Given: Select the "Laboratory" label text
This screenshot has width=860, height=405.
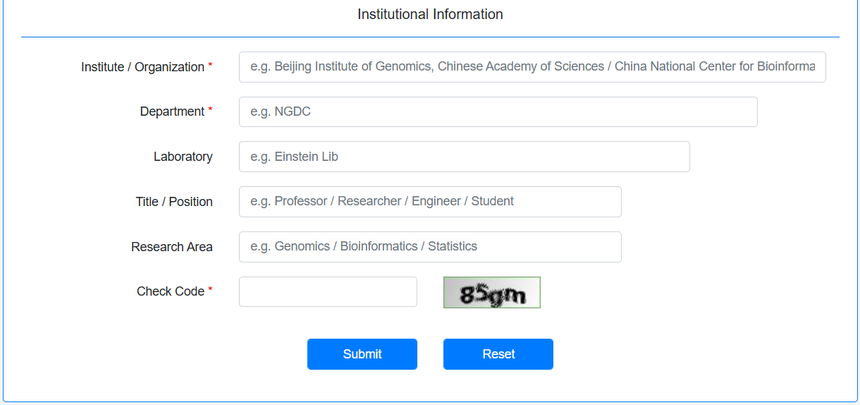Looking at the screenshot, I should [183, 157].
